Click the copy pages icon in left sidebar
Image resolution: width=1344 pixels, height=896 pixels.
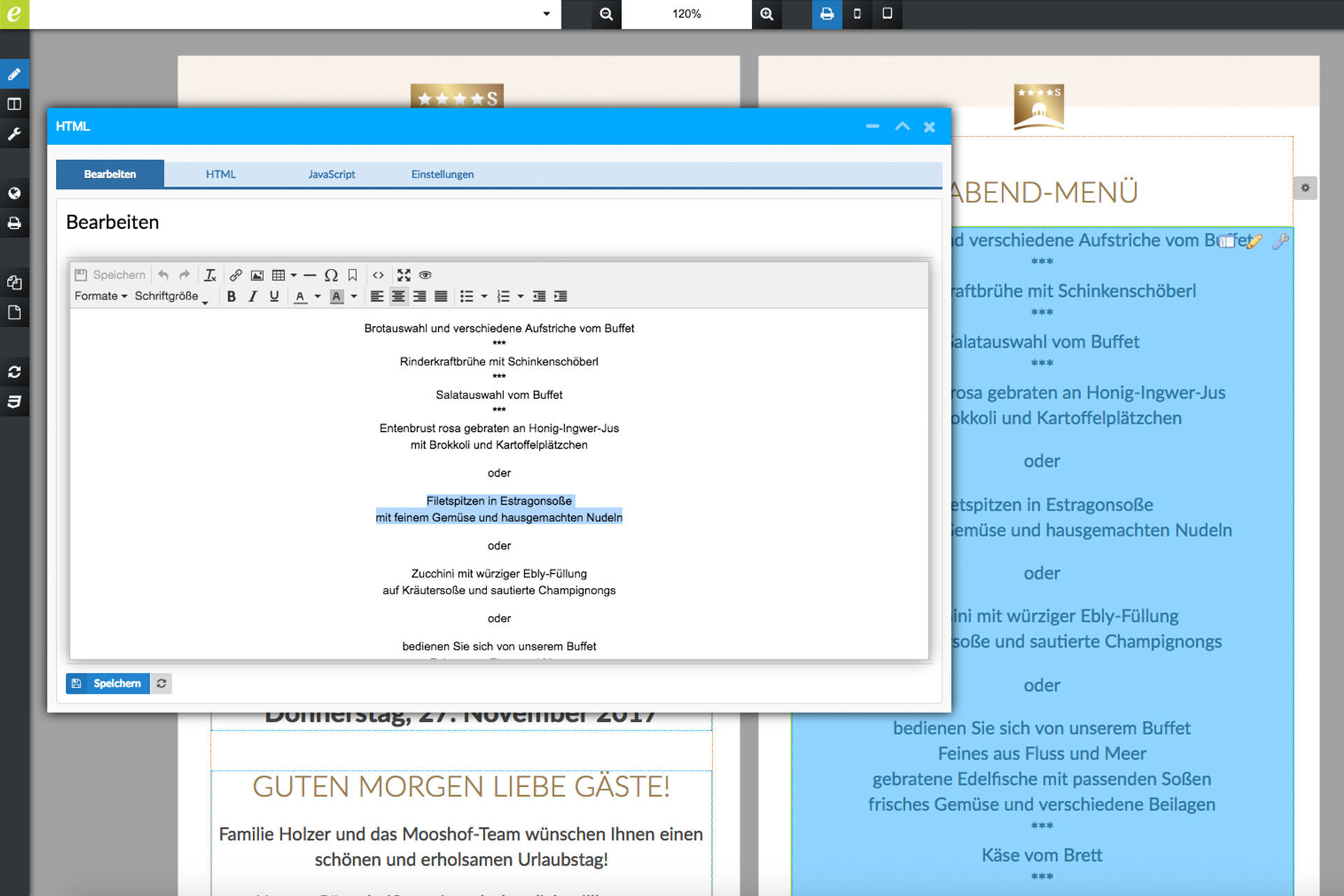coord(14,282)
